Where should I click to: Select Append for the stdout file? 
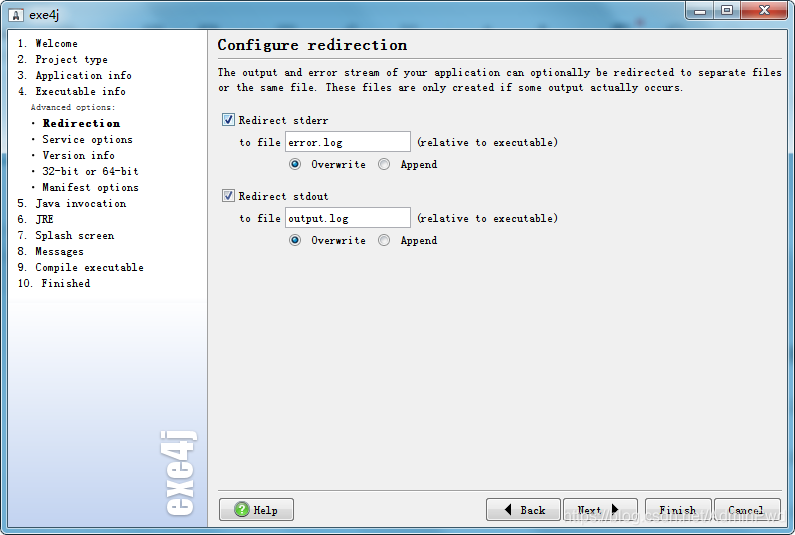click(384, 240)
